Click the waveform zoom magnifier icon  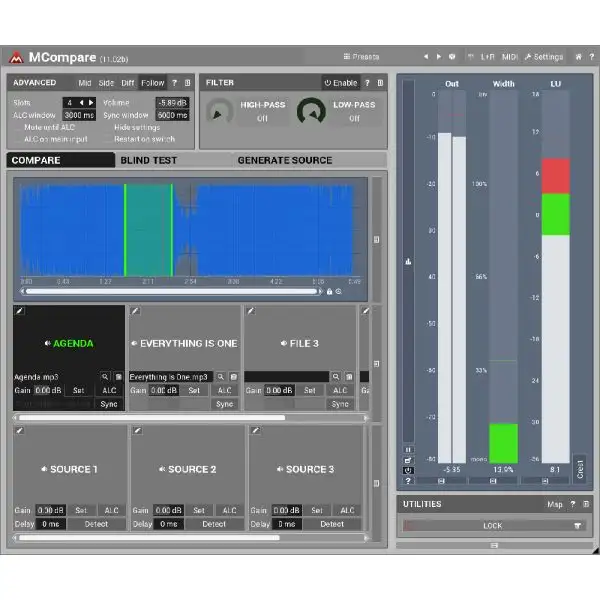(339, 292)
